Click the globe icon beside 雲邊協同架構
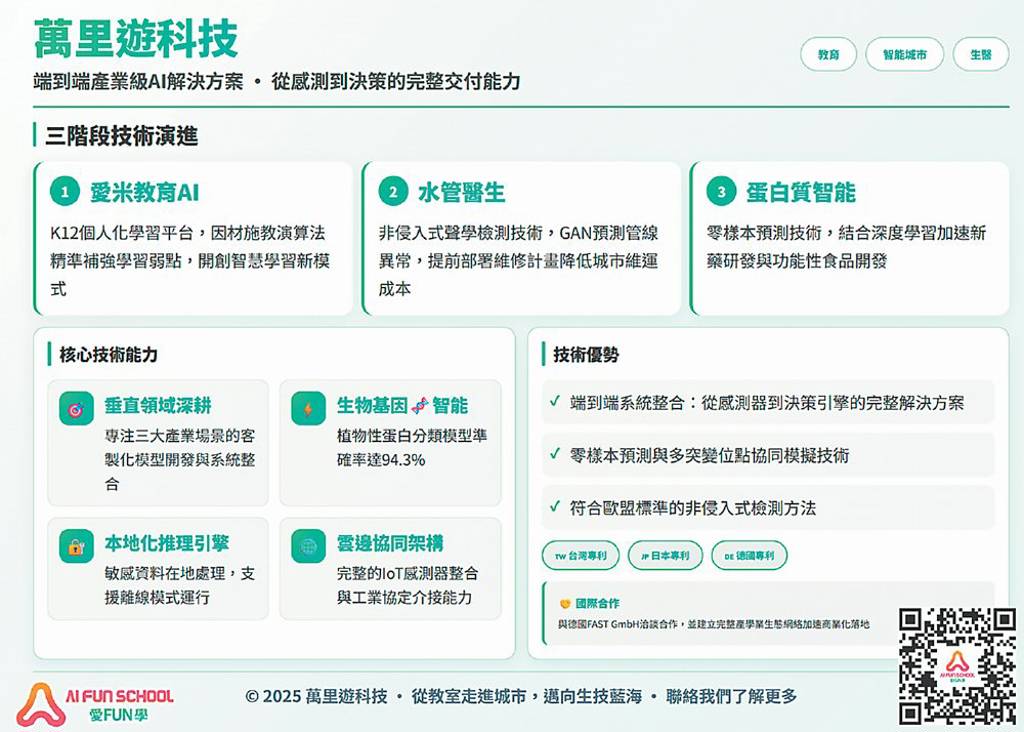The image size is (1024, 732). click(x=308, y=546)
